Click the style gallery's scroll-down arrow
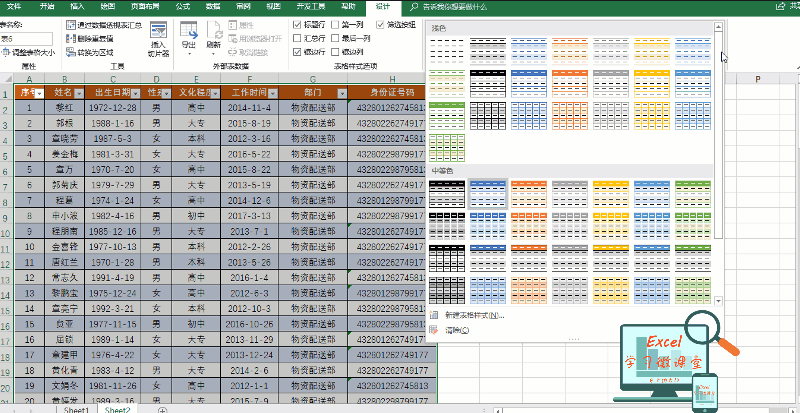The height and width of the screenshot is (413, 800). click(718, 301)
